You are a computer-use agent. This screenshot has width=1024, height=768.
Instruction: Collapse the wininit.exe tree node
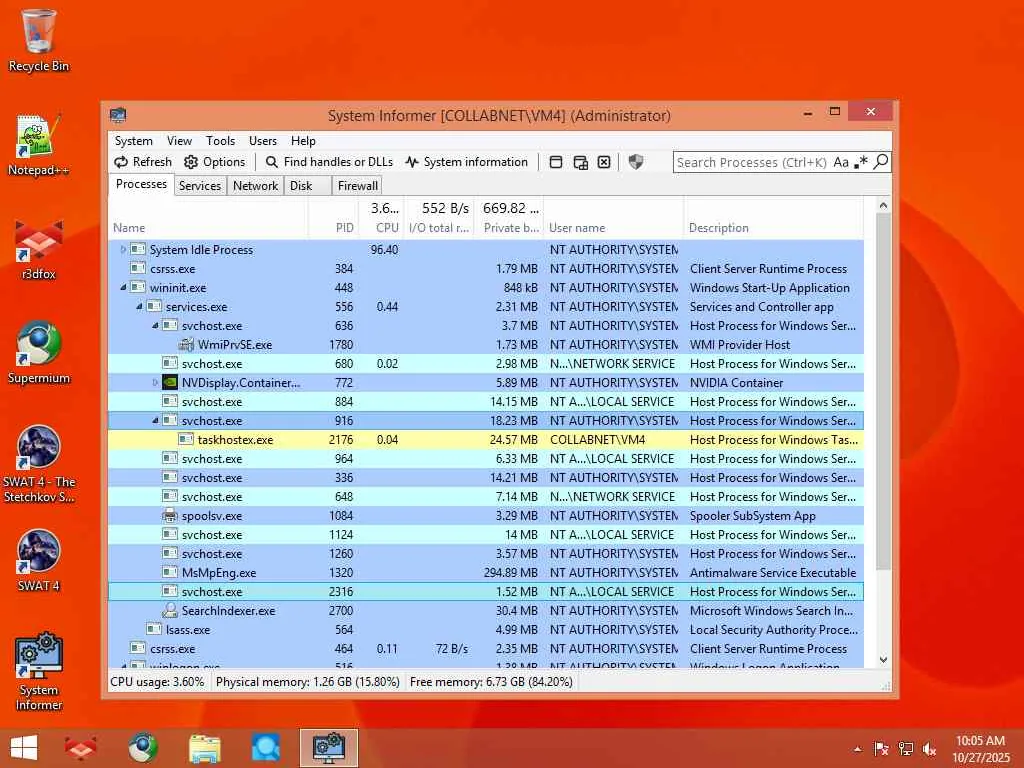pyautogui.click(x=123, y=287)
